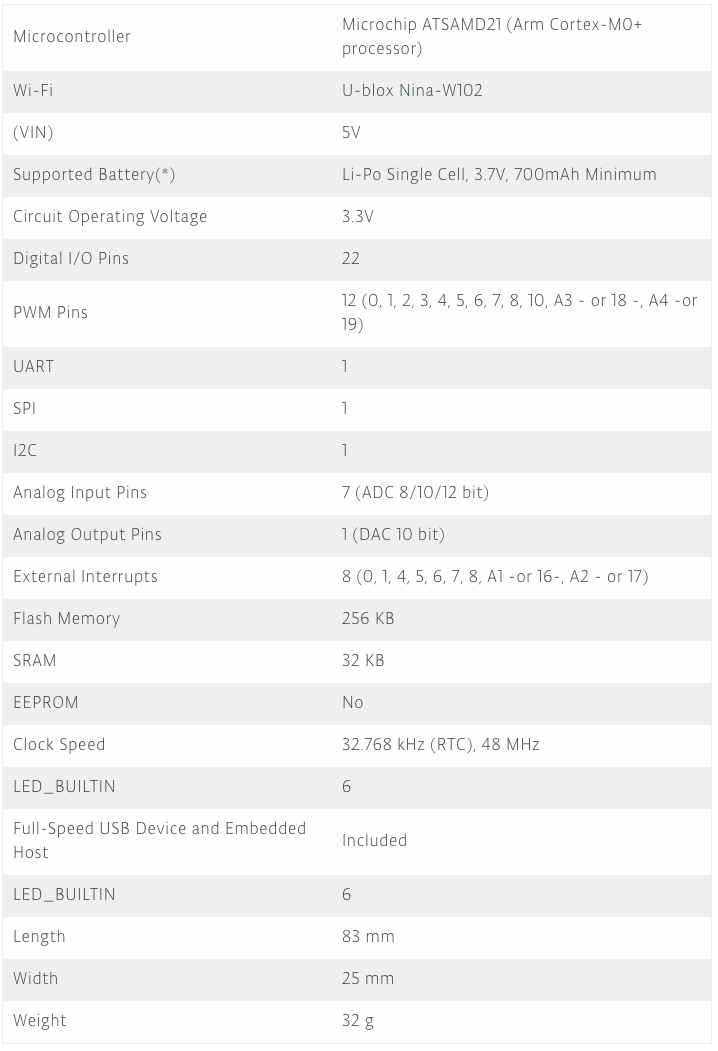Viewport: 718px width, 1051px height.
Task: Click the Length 83 mm value
Action: pos(368,936)
